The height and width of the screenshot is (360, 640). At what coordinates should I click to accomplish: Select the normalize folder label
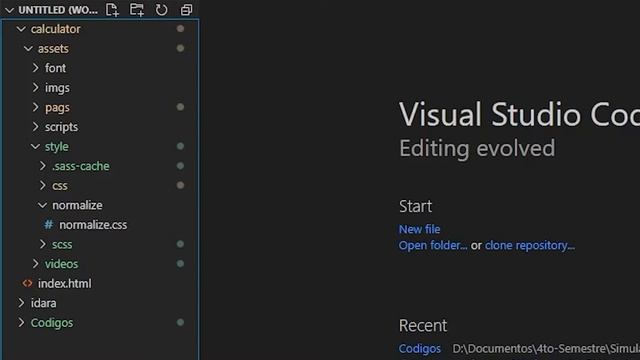pos(77,205)
